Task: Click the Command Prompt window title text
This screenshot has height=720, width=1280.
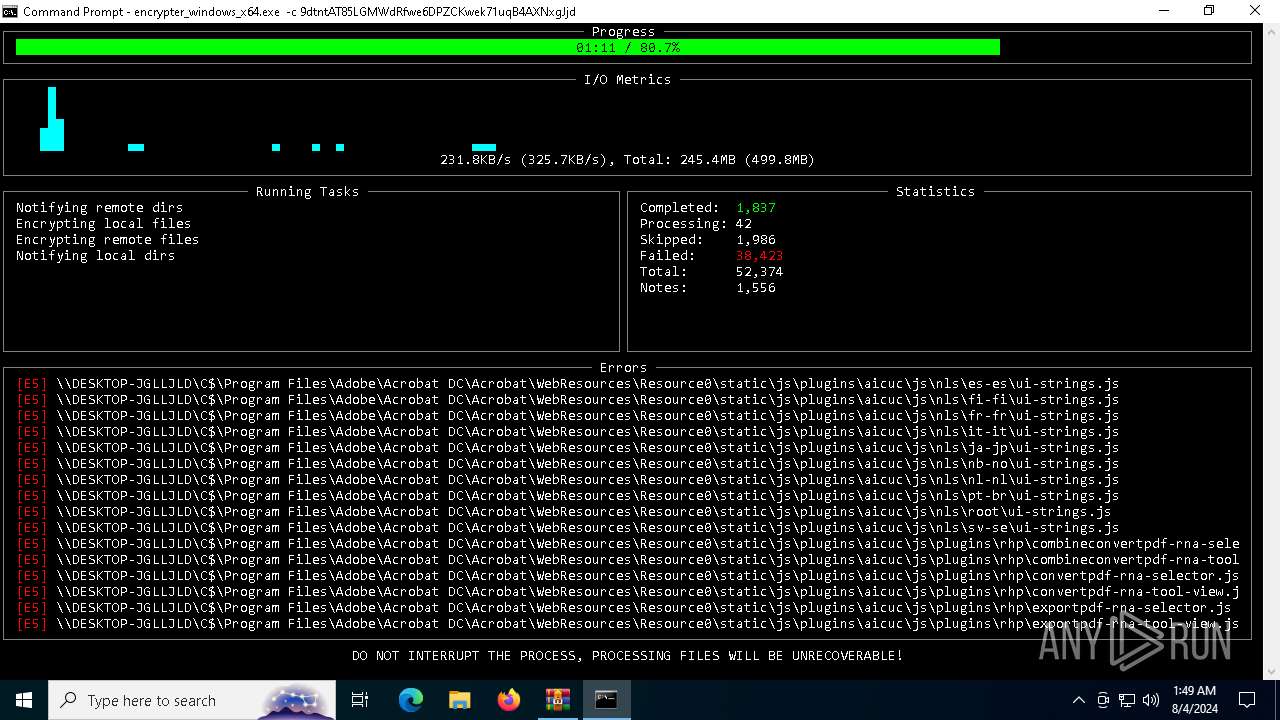Action: 300,11
